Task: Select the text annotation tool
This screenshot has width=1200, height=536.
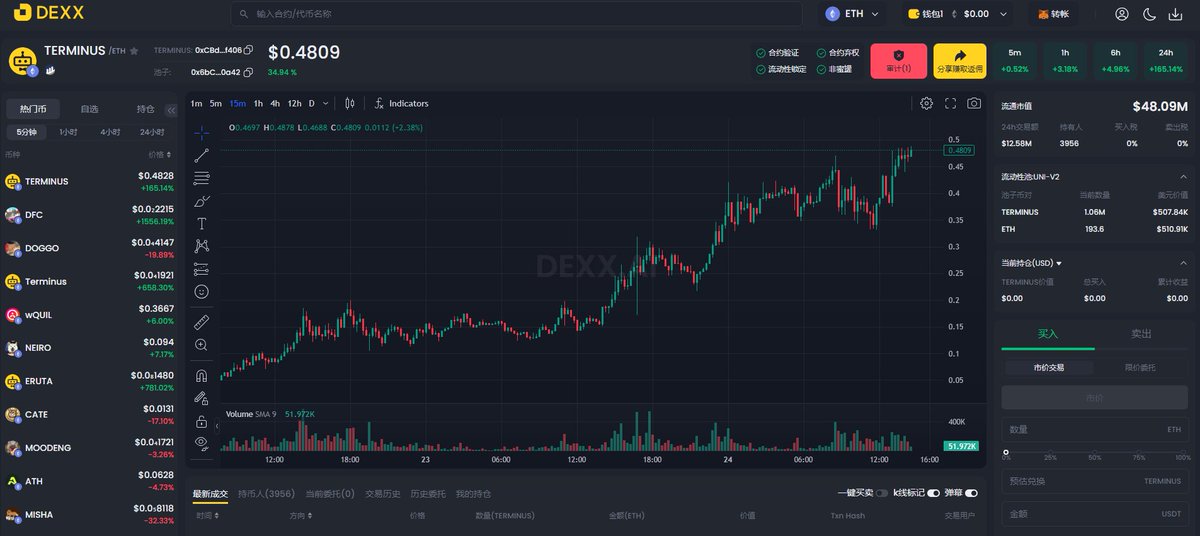Action: point(201,223)
